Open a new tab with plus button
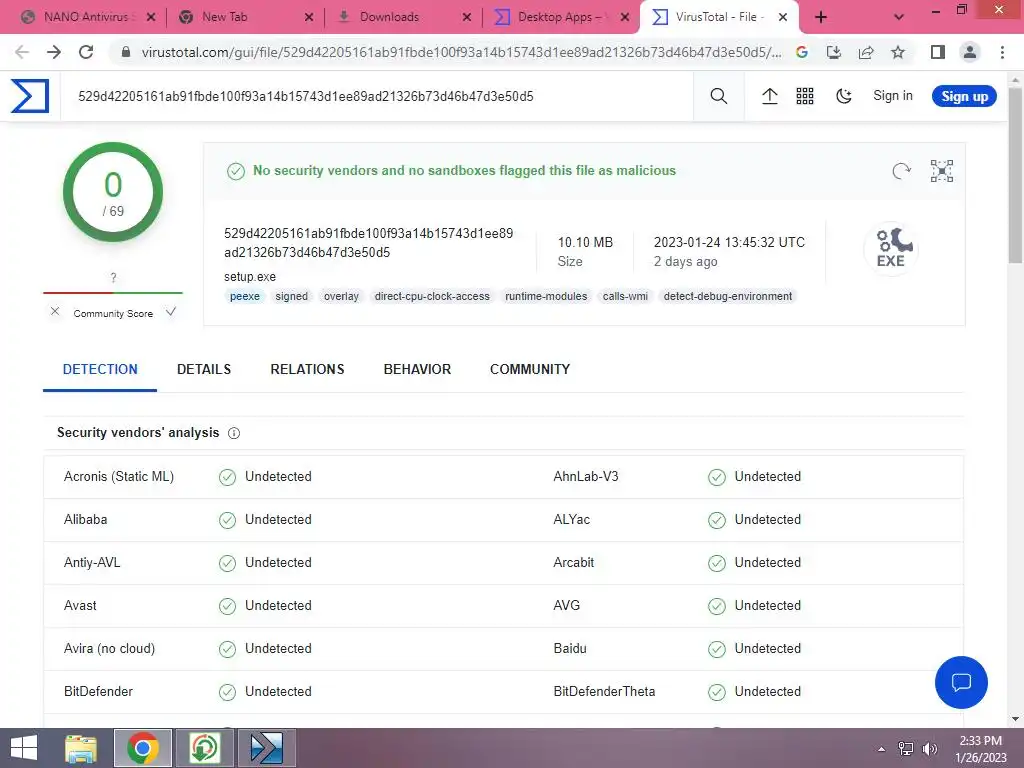1024x768 pixels. 821,17
